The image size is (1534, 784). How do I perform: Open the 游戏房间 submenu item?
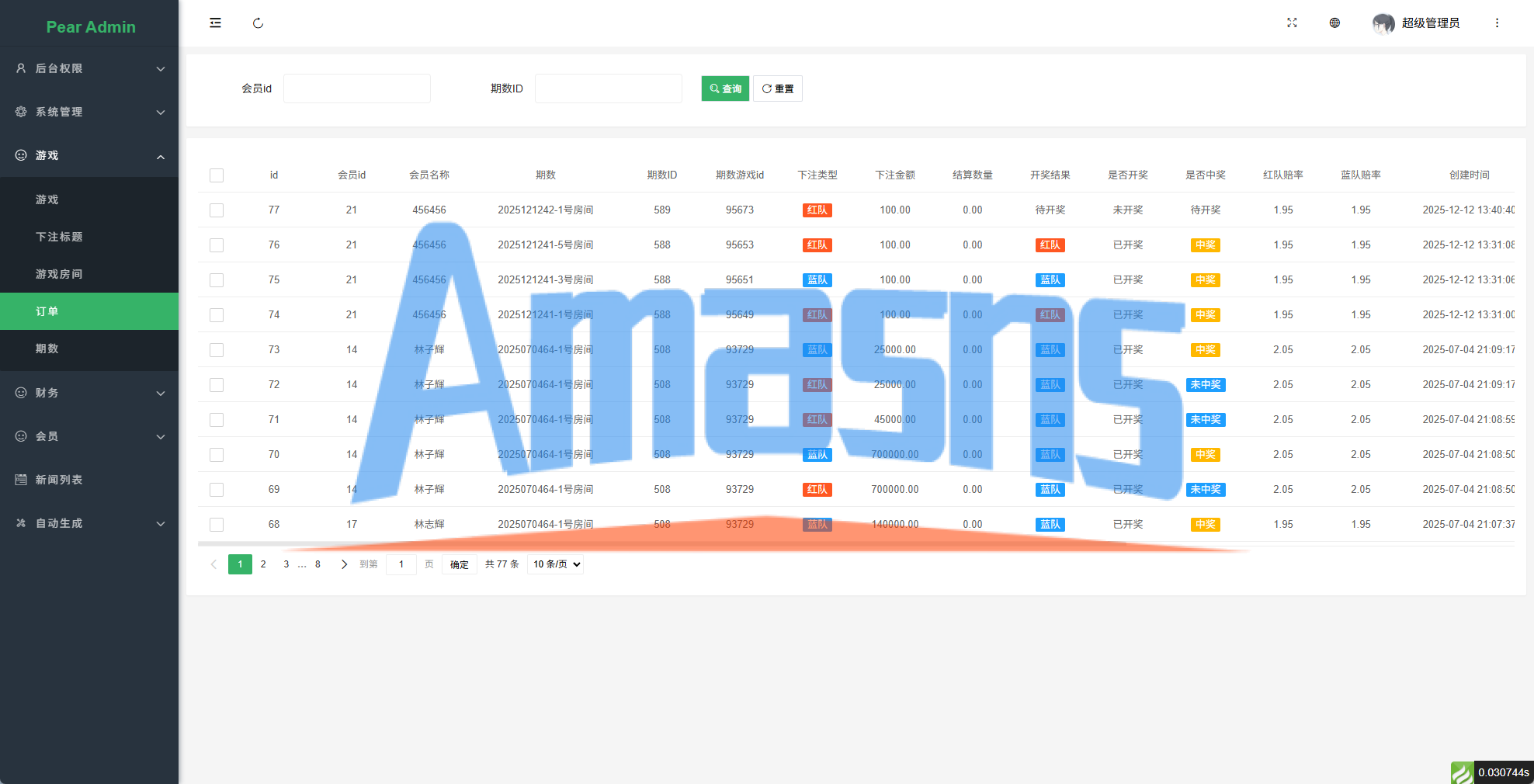coord(89,274)
